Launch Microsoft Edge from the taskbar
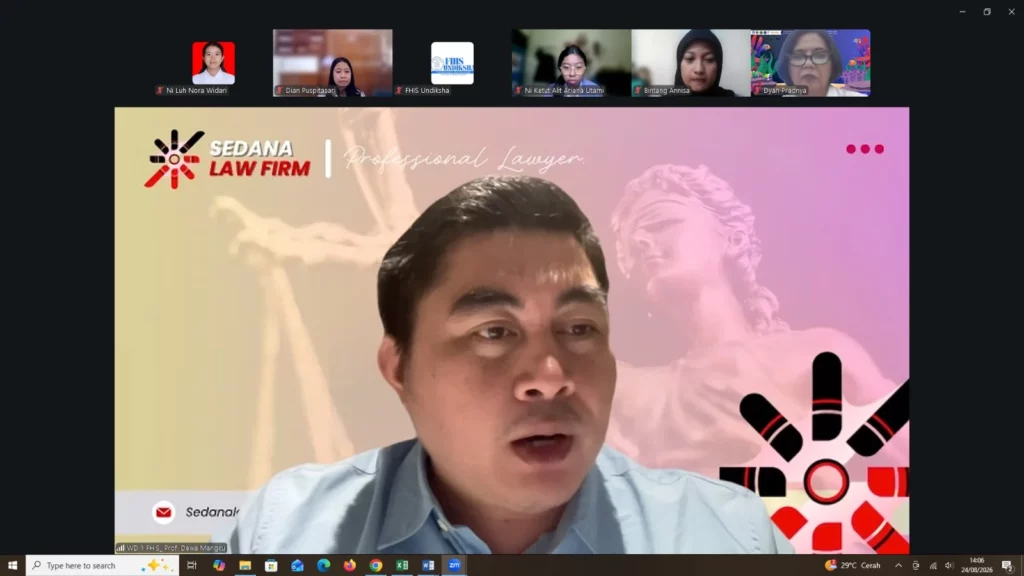 coord(323,566)
